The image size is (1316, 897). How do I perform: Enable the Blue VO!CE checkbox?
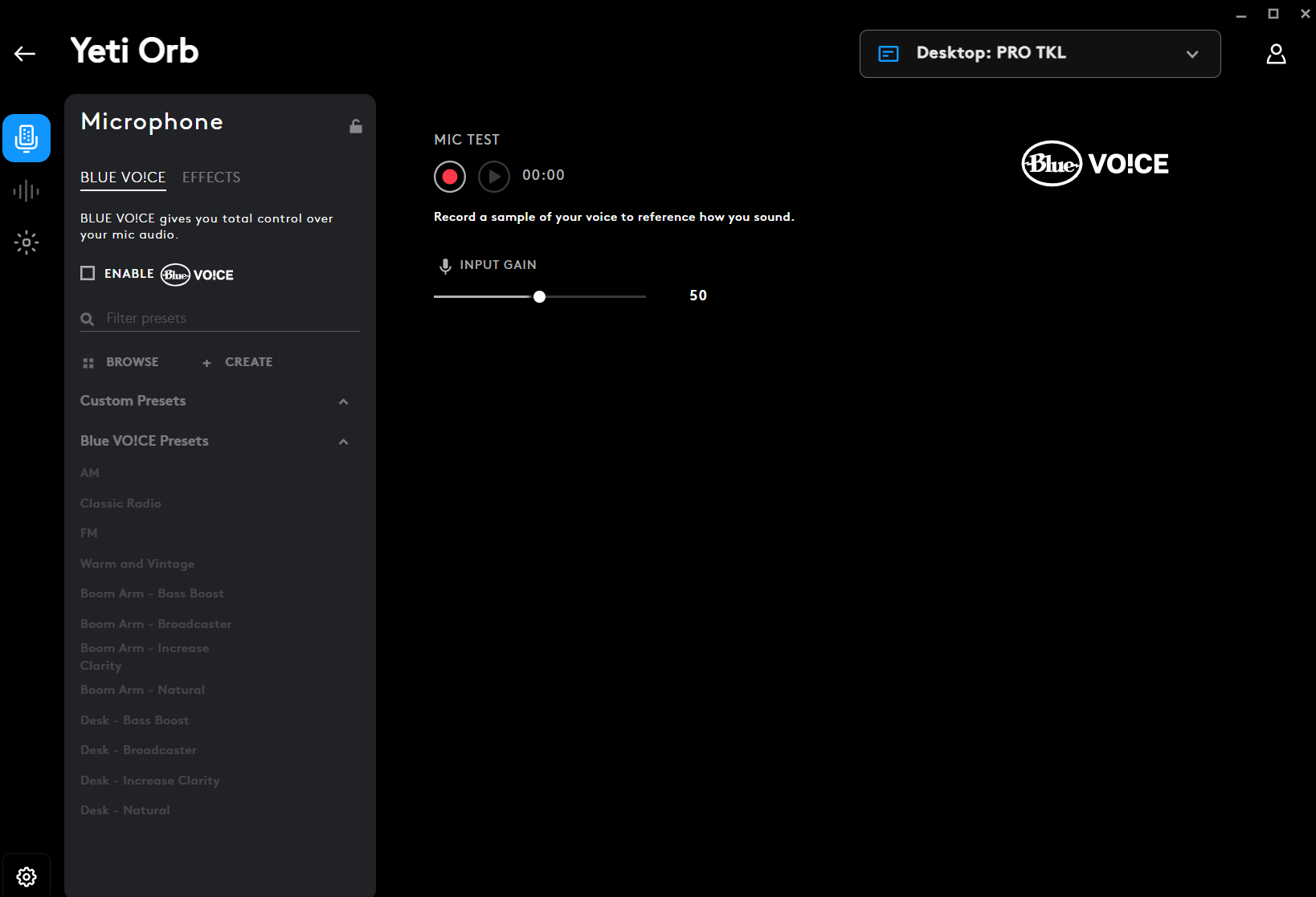pos(88,273)
